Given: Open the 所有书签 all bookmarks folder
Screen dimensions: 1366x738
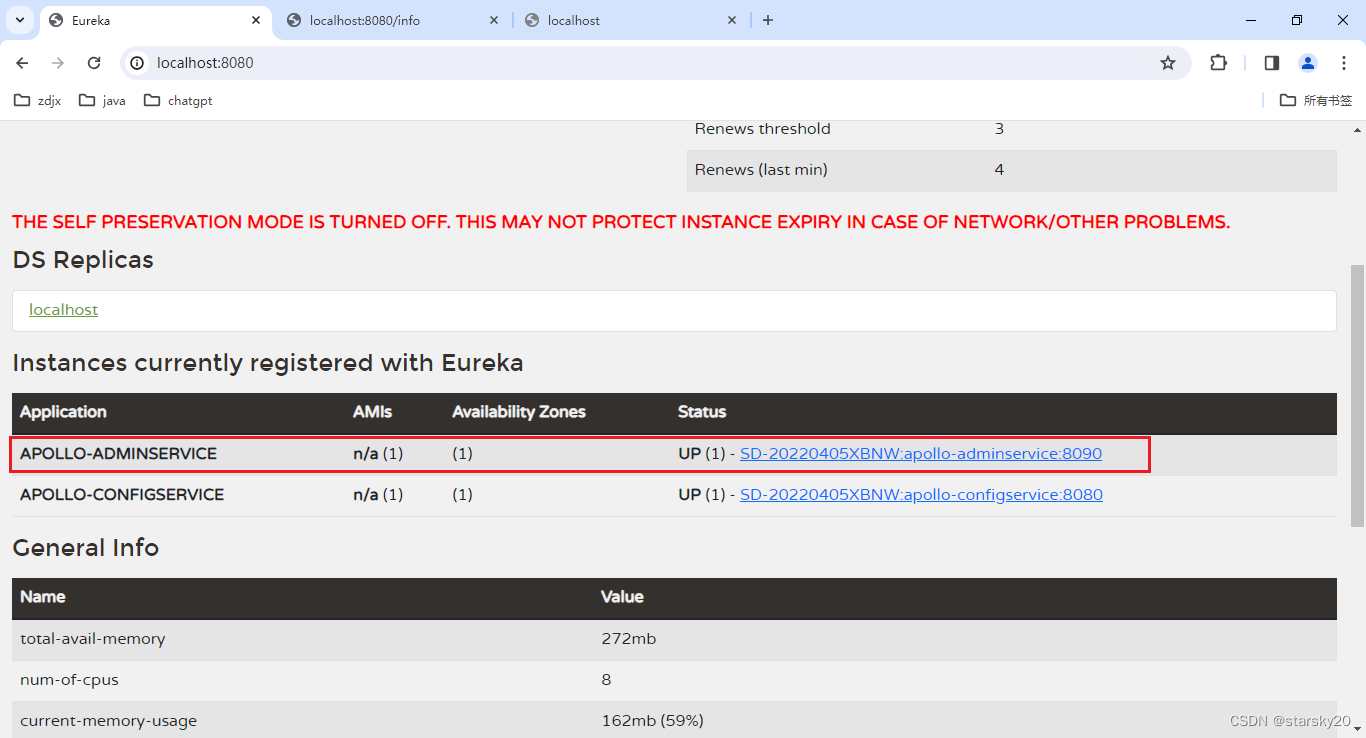Looking at the screenshot, I should click(1316, 101).
